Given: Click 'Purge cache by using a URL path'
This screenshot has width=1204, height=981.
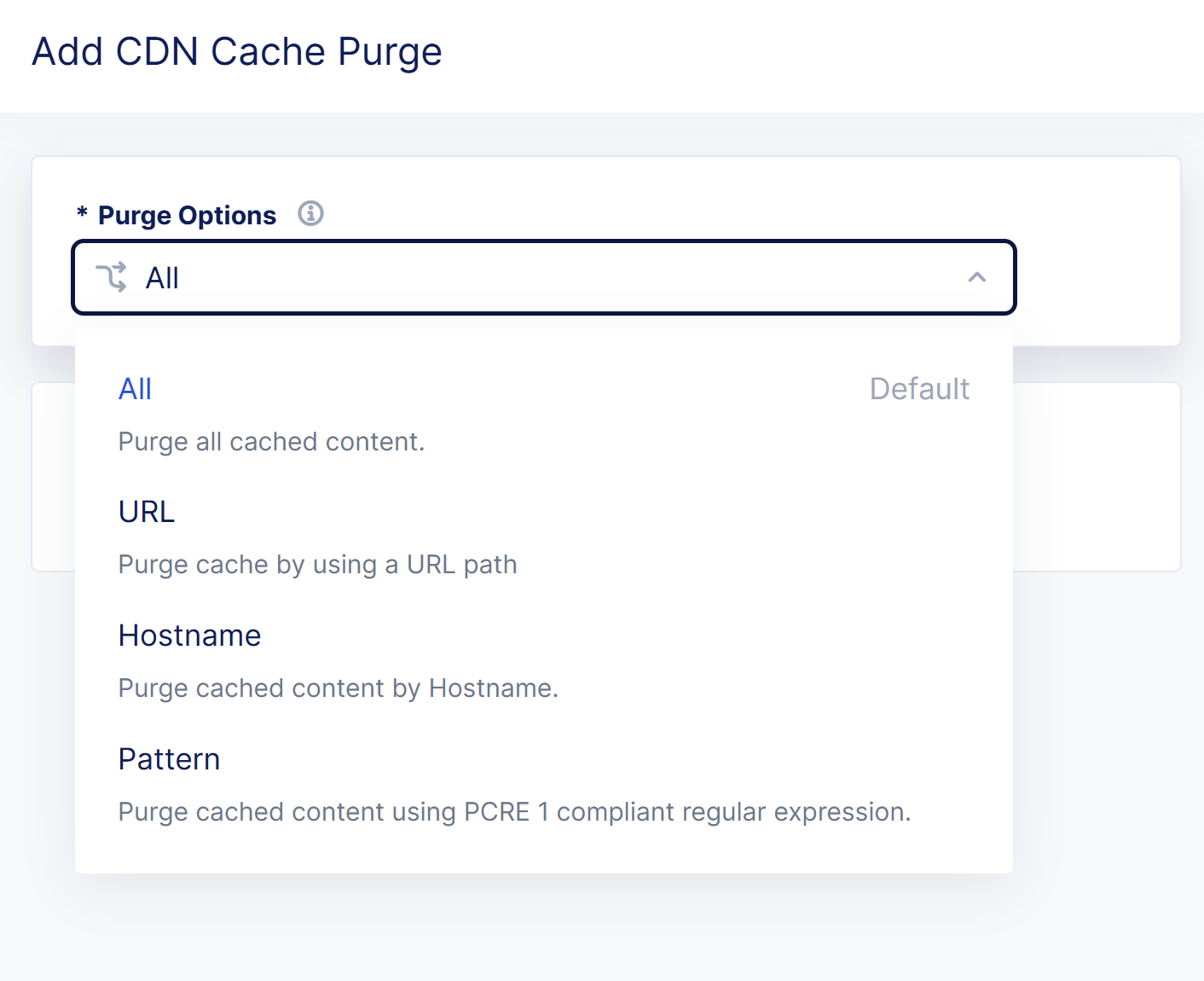Looking at the screenshot, I should [x=317, y=564].
